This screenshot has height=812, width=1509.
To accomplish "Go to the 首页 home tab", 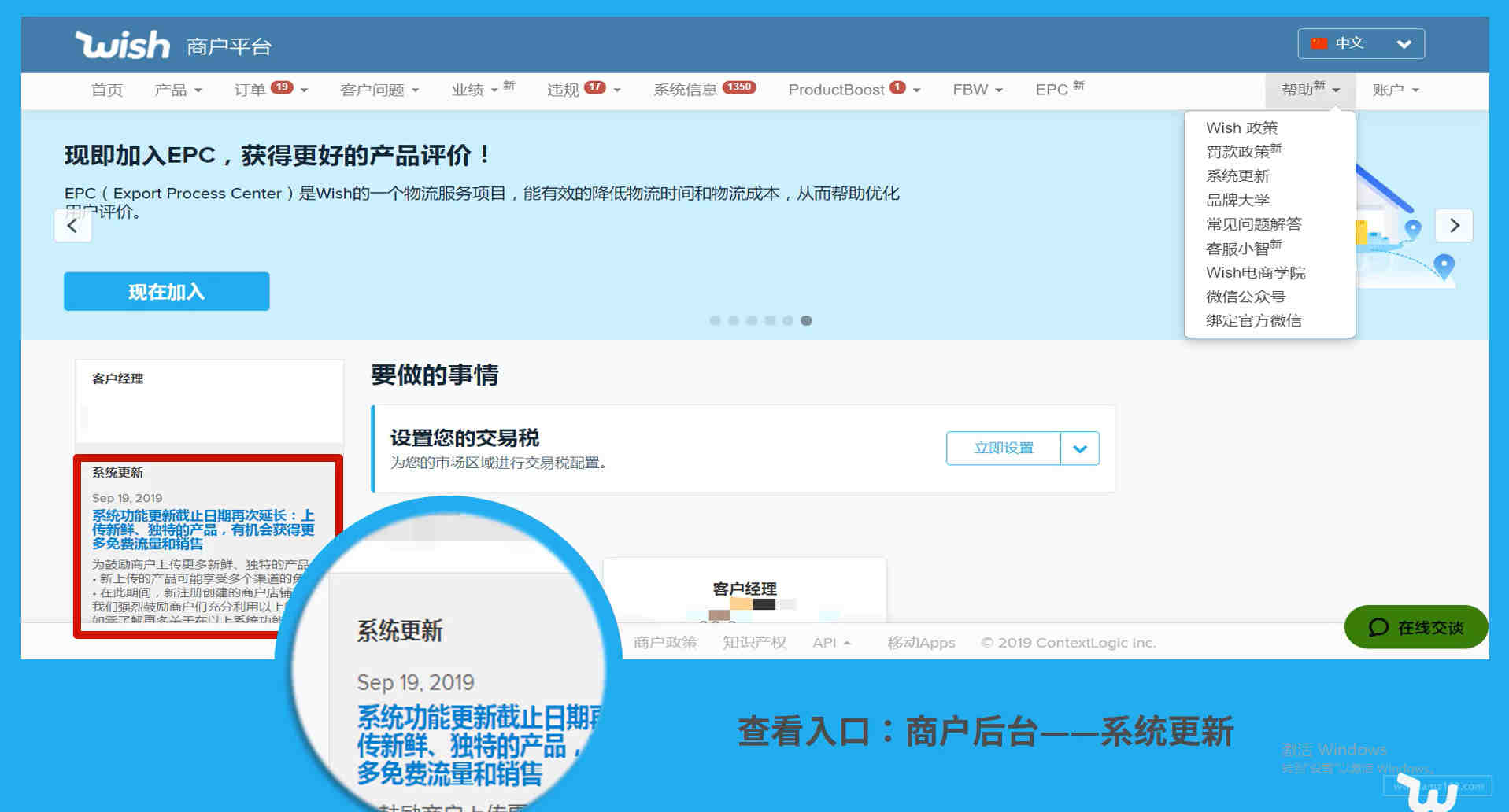I will (x=107, y=90).
